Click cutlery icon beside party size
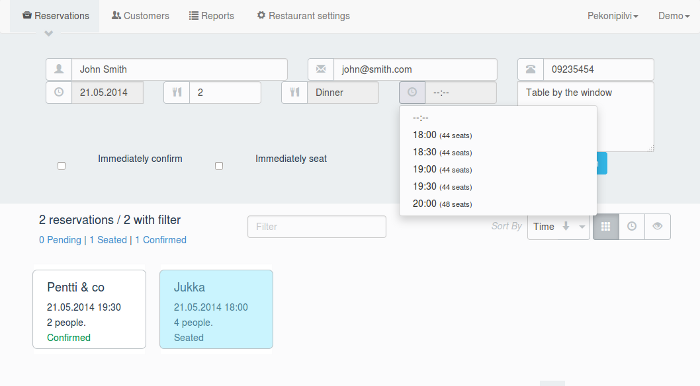 (x=177, y=92)
